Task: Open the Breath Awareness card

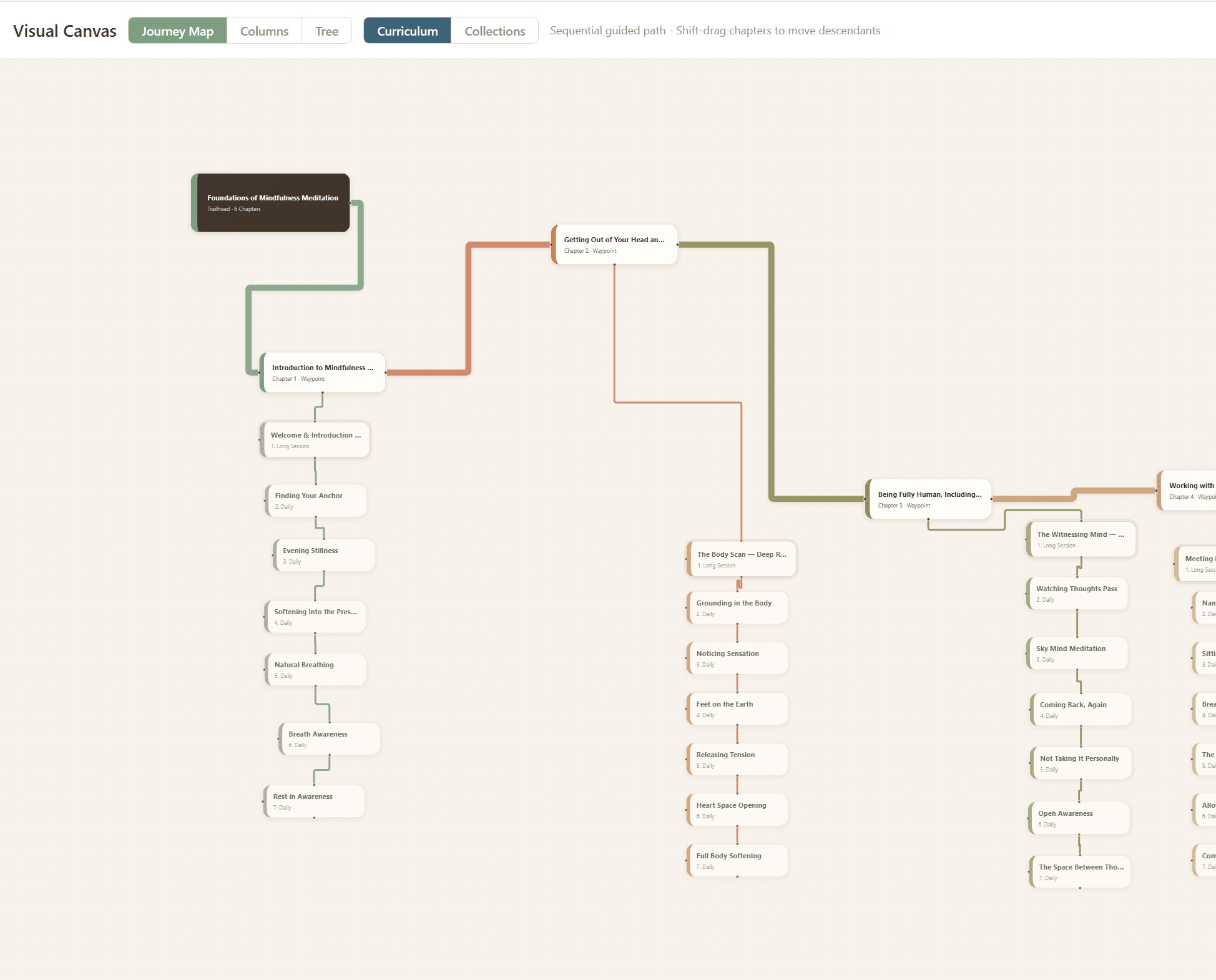Action: tap(330, 739)
